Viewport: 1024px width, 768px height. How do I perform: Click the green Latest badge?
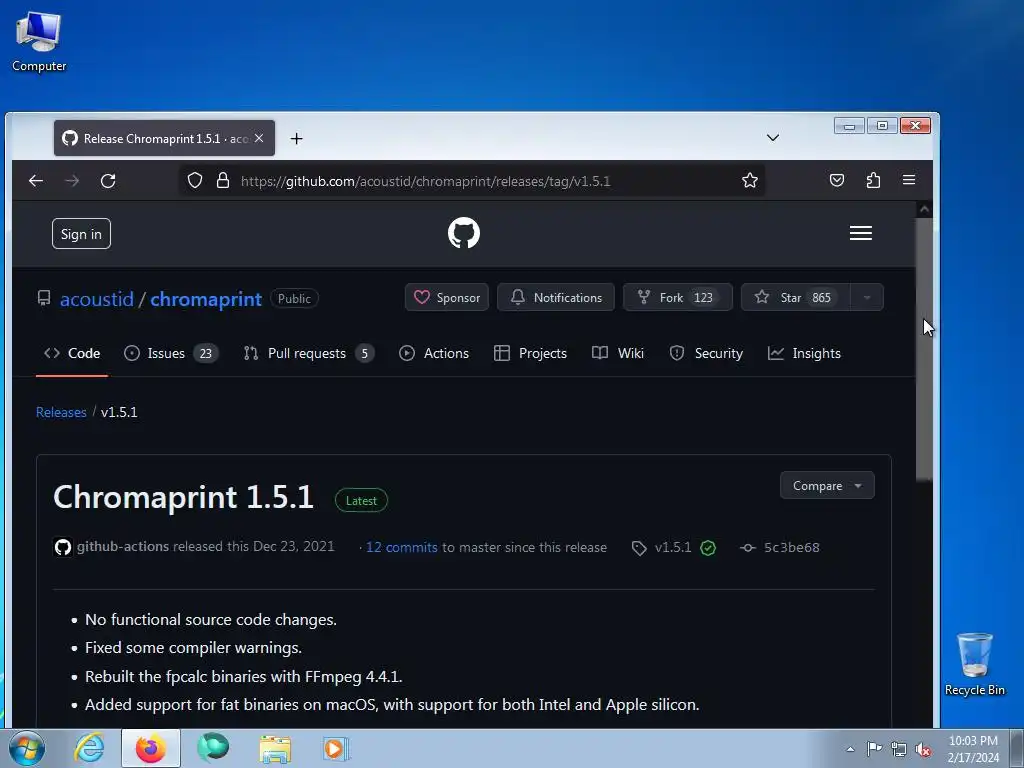click(361, 500)
